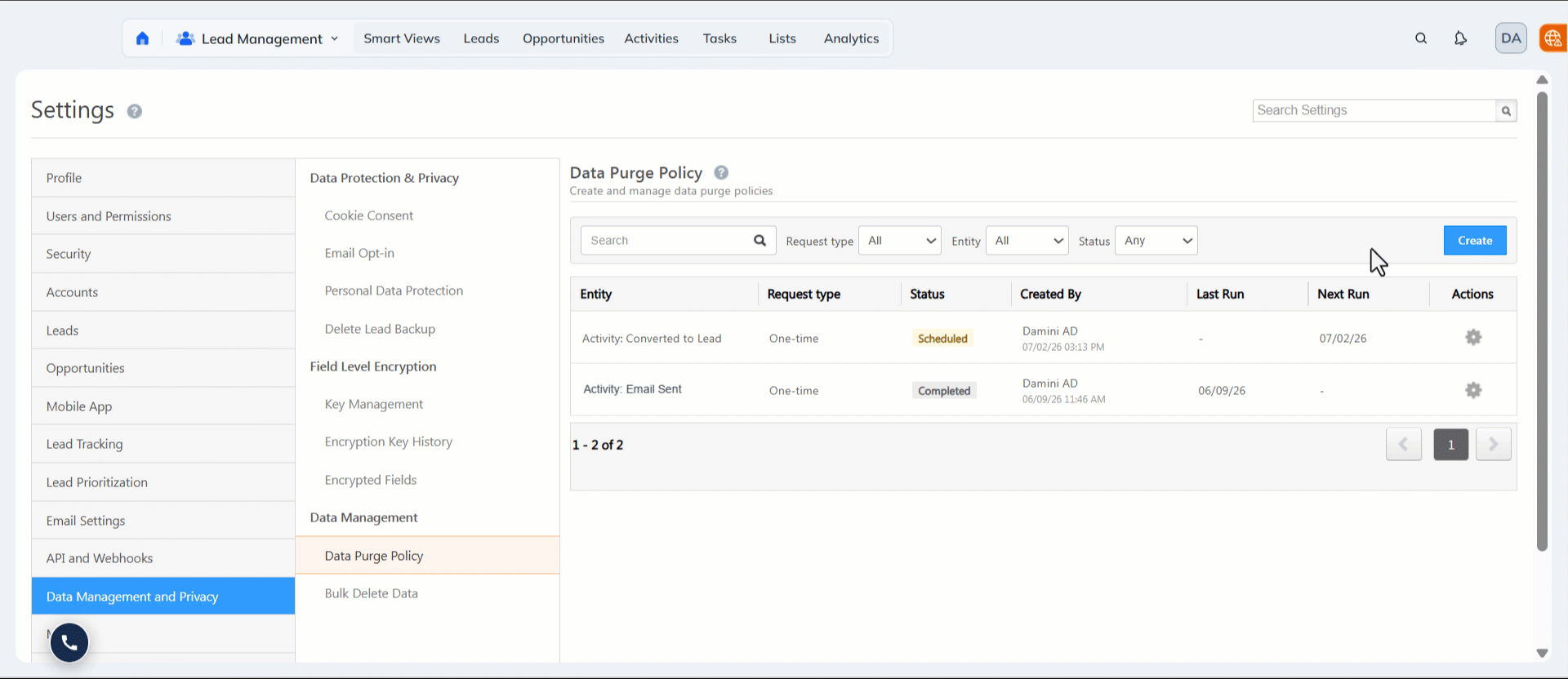1568x679 pixels.
Task: Open Email Settings
Action: pyautogui.click(x=163, y=521)
